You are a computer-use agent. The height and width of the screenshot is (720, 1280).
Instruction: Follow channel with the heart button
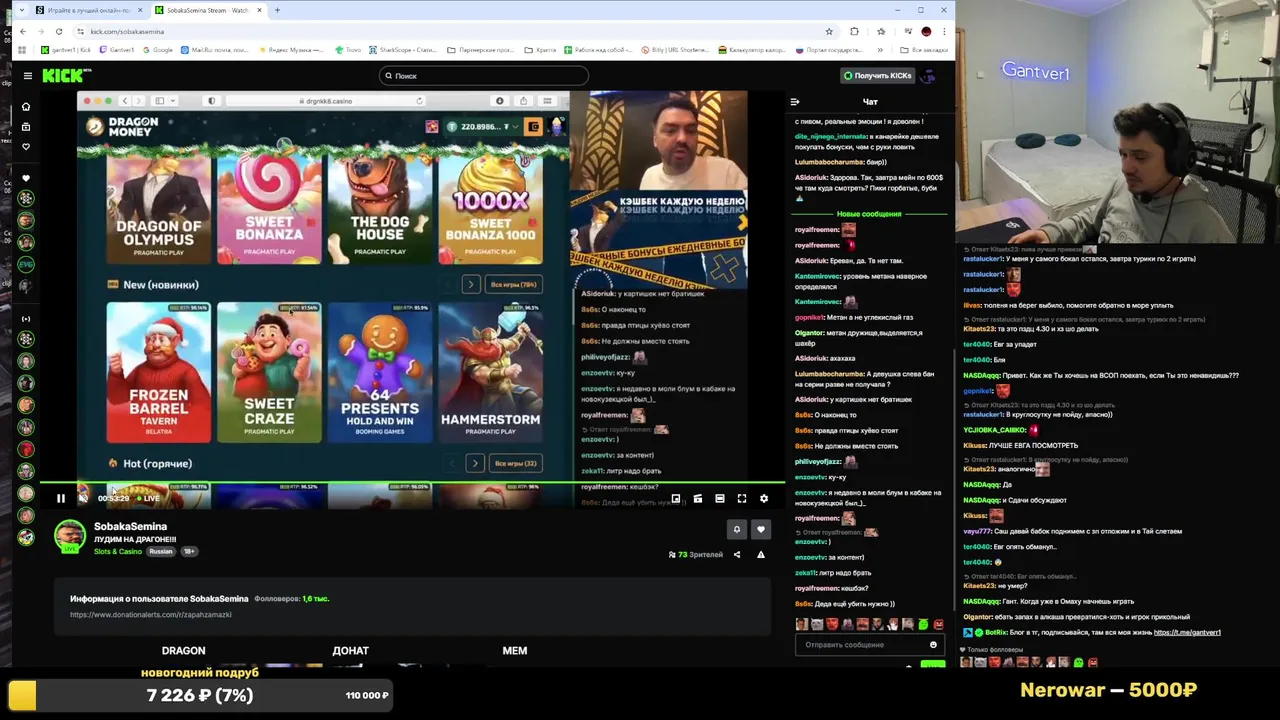coord(761,529)
